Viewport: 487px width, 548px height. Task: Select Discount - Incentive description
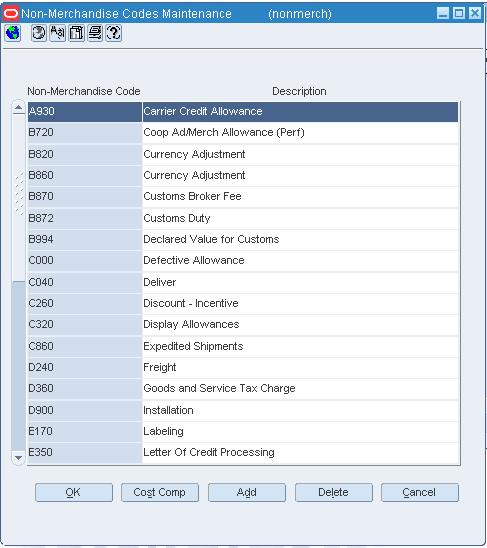[x=300, y=304]
